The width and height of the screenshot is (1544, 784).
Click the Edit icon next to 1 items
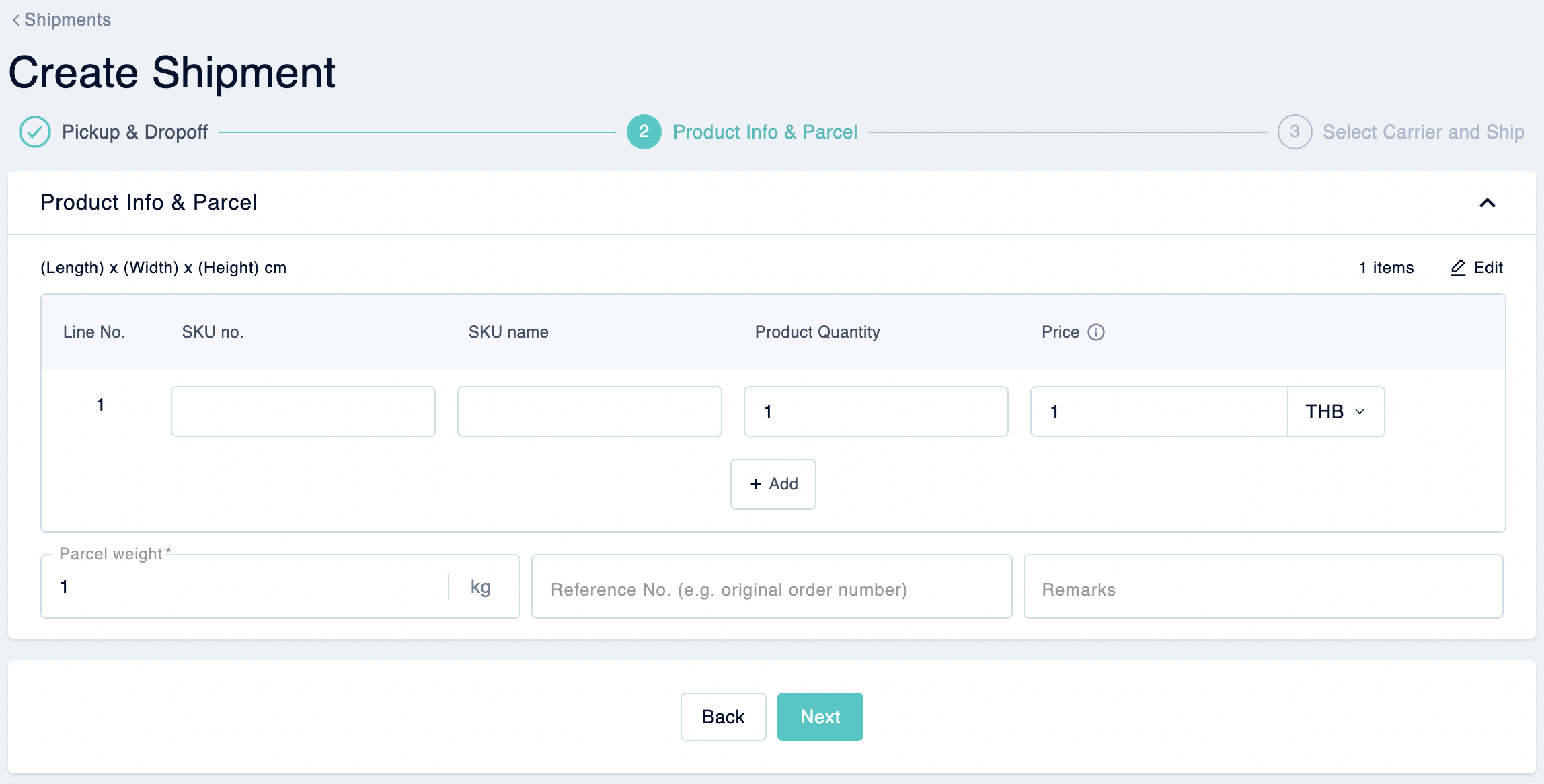[1460, 267]
